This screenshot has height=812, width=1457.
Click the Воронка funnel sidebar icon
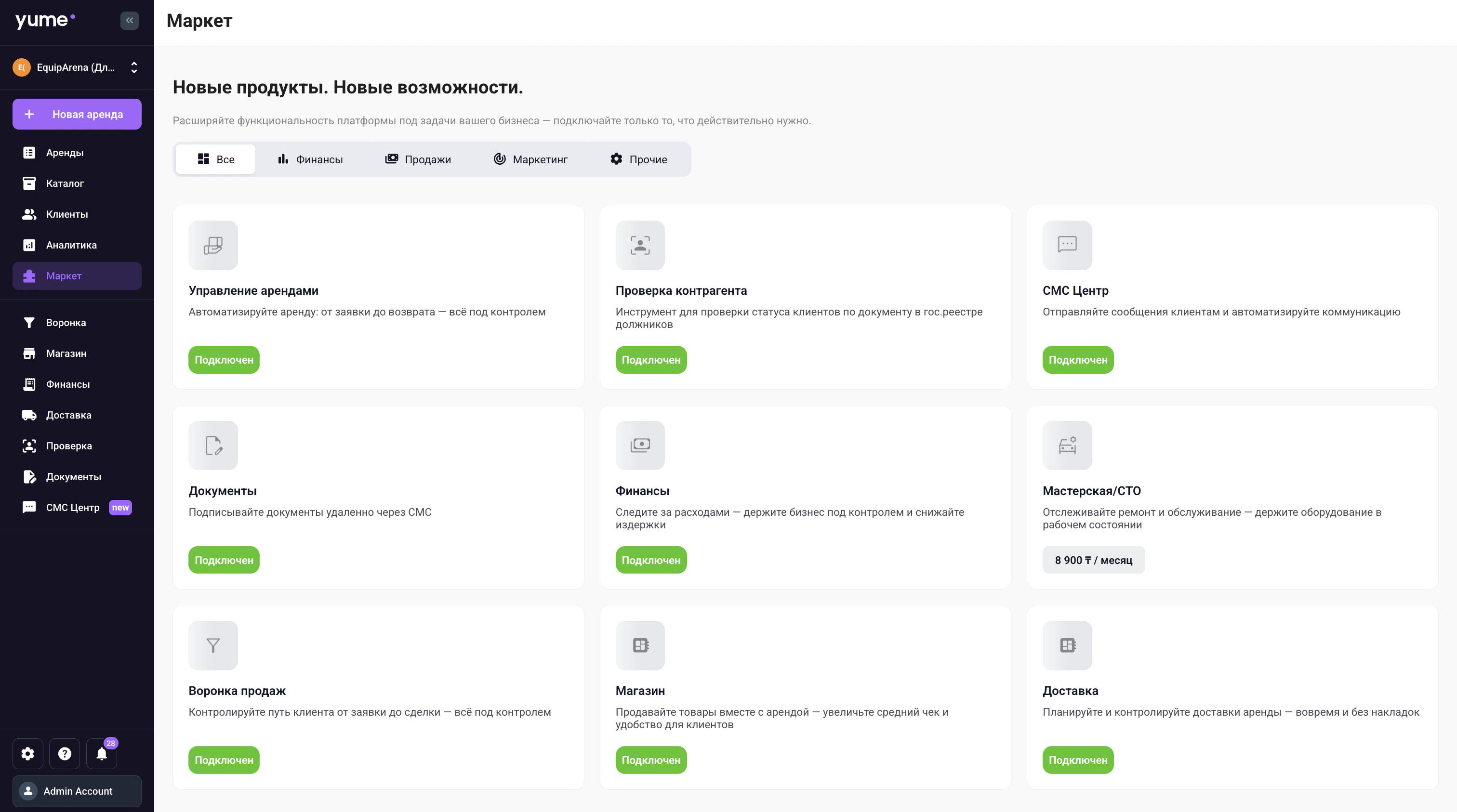29,322
